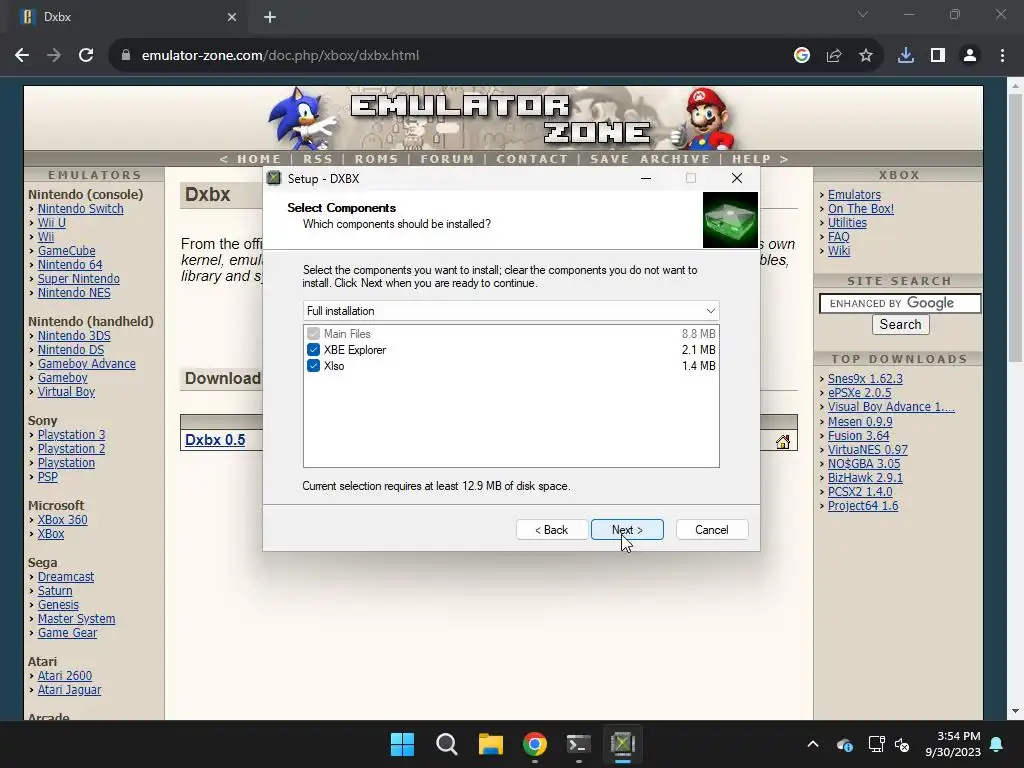Open Windows taskbar search
This screenshot has width=1024, height=768.
click(x=447, y=744)
